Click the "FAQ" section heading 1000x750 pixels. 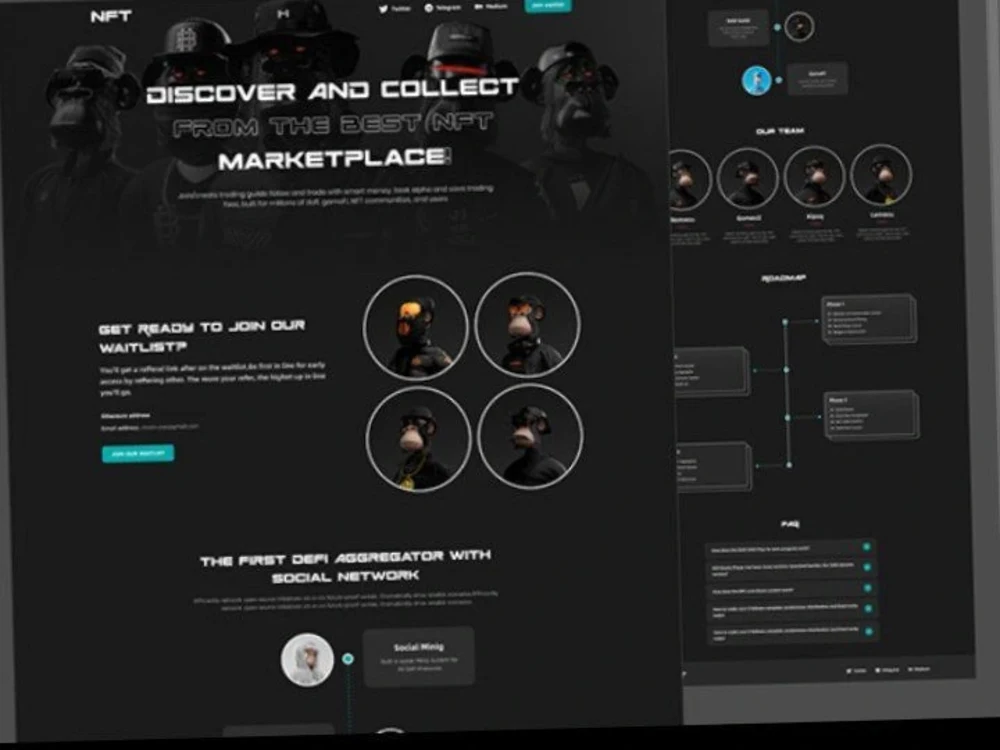[790, 524]
